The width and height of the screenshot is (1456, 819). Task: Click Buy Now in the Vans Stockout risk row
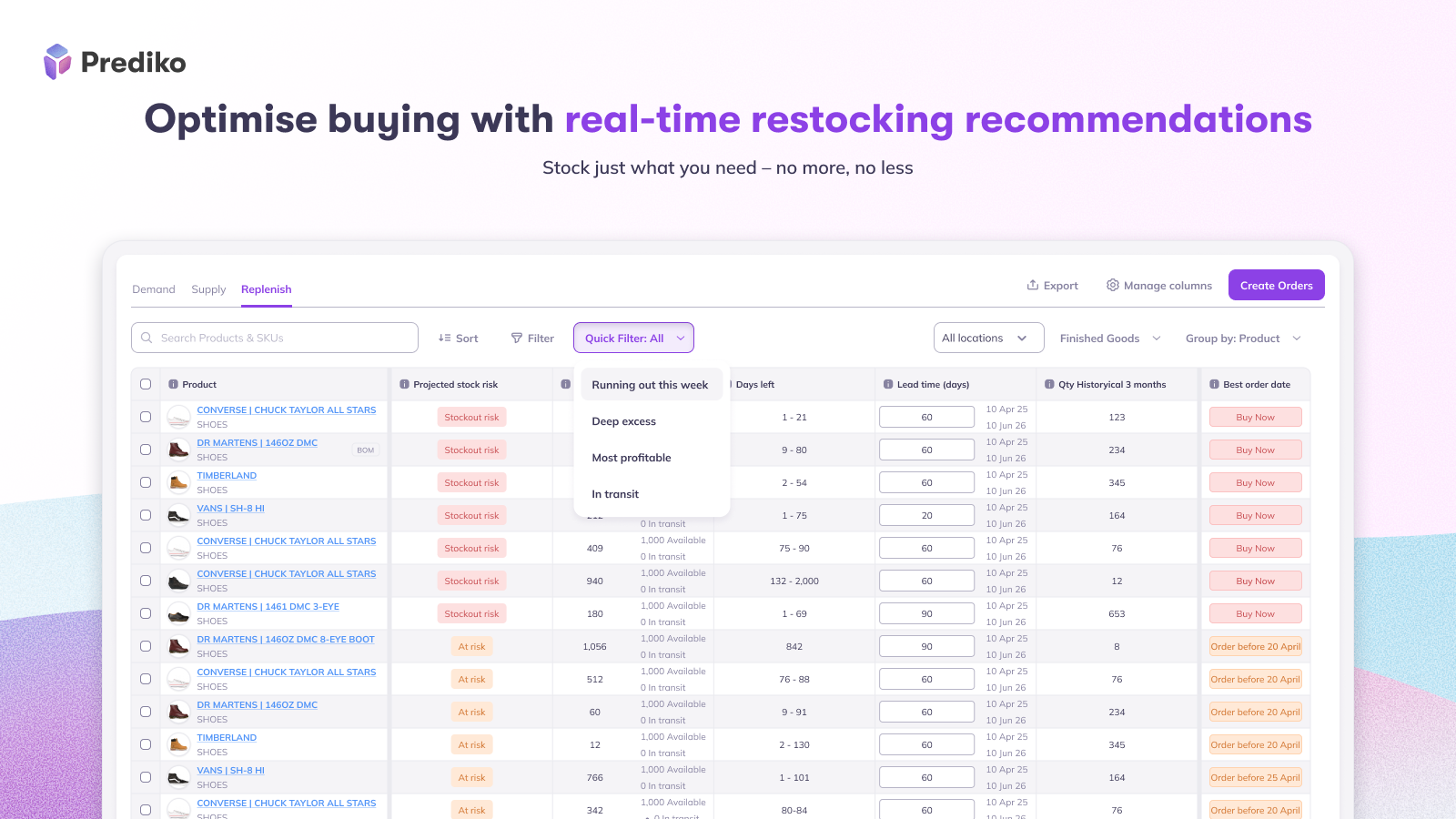point(1255,515)
